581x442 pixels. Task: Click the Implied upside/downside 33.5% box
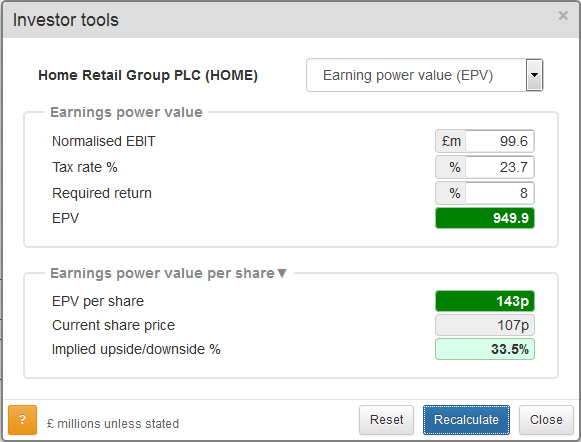click(485, 349)
